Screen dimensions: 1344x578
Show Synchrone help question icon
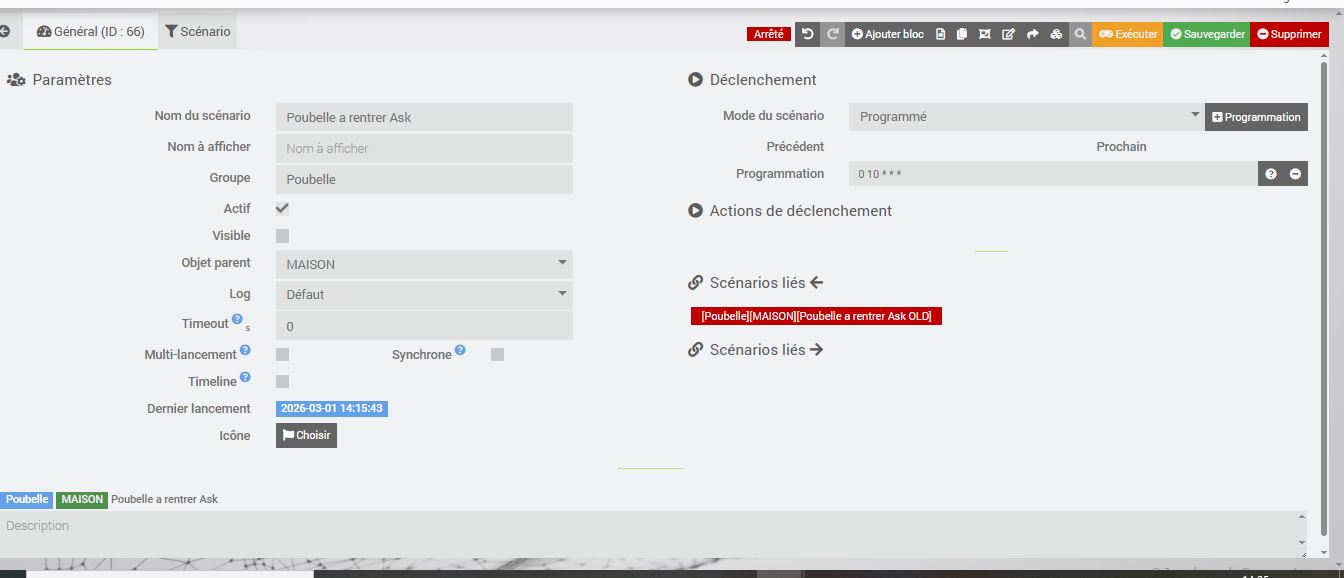tap(460, 350)
